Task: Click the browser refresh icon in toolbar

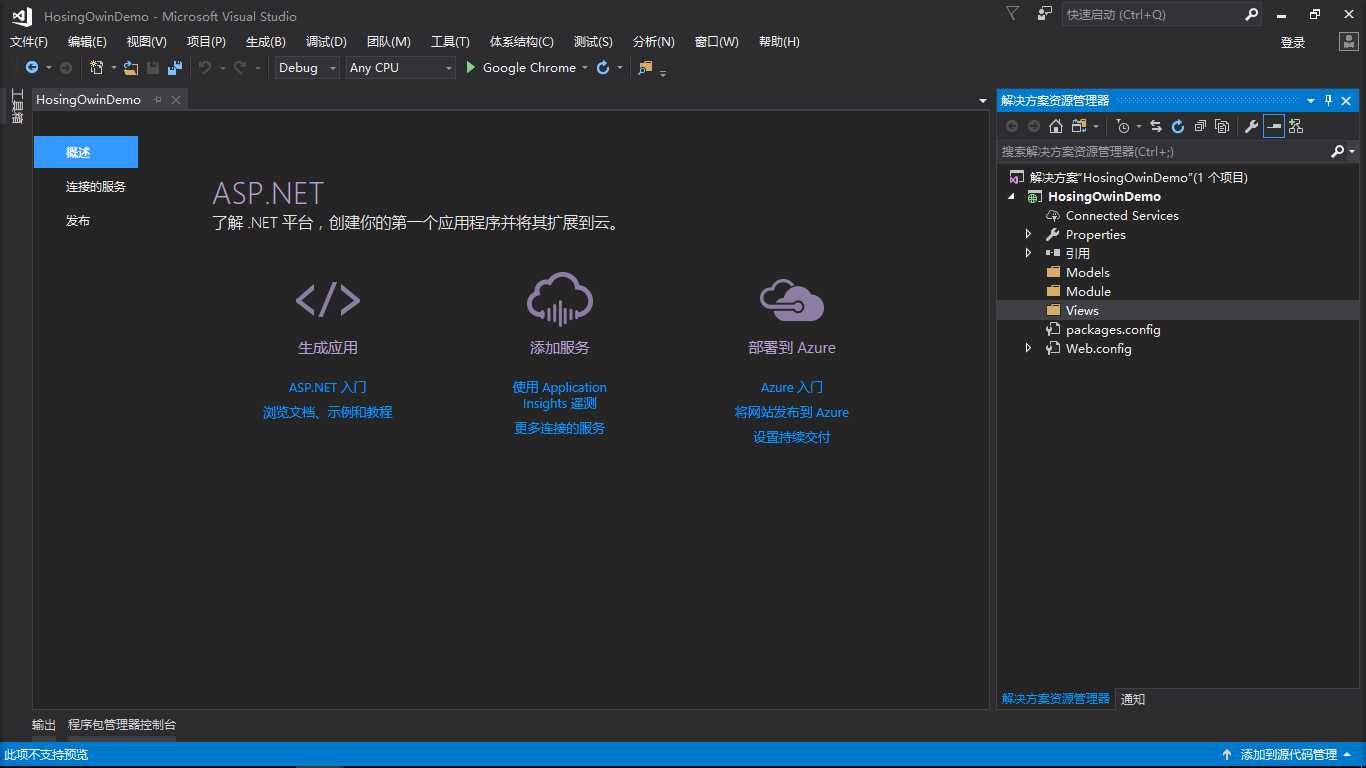Action: (x=603, y=67)
